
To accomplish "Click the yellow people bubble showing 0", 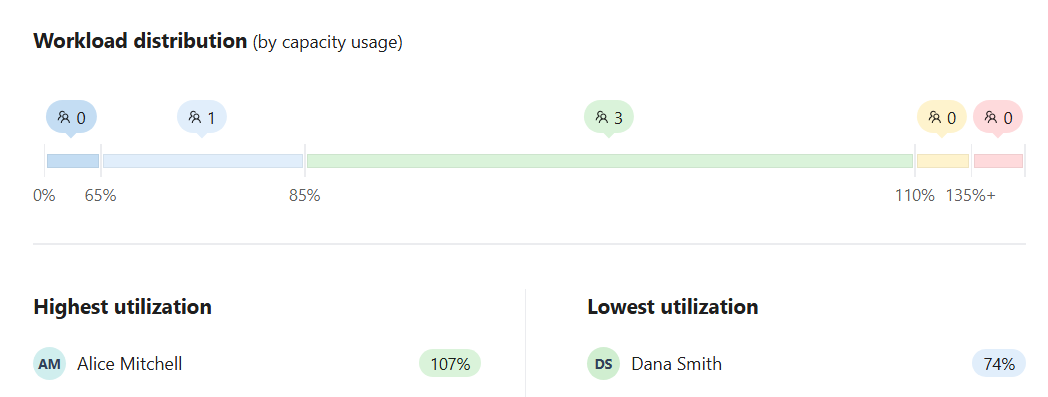I will pyautogui.click(x=942, y=118).
